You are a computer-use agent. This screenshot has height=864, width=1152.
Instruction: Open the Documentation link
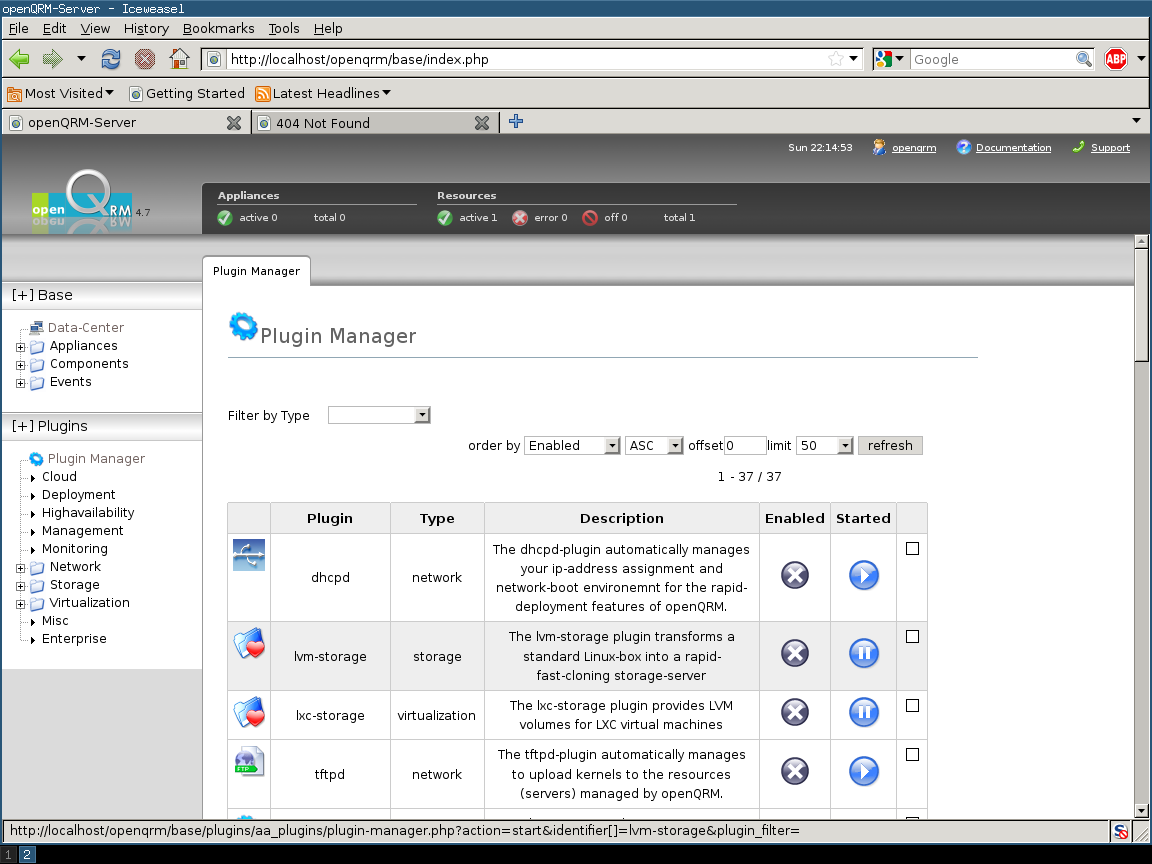[x=1013, y=148]
